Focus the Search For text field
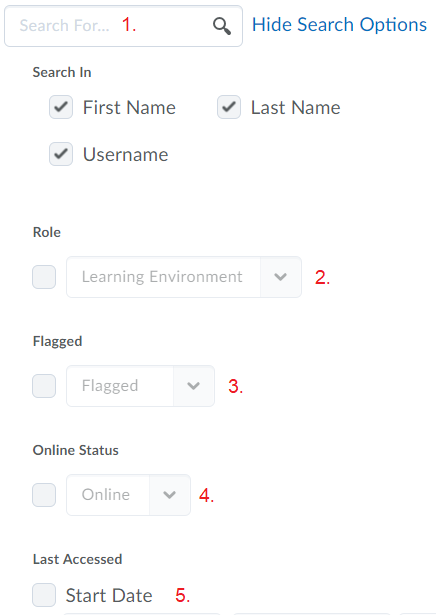 123,26
